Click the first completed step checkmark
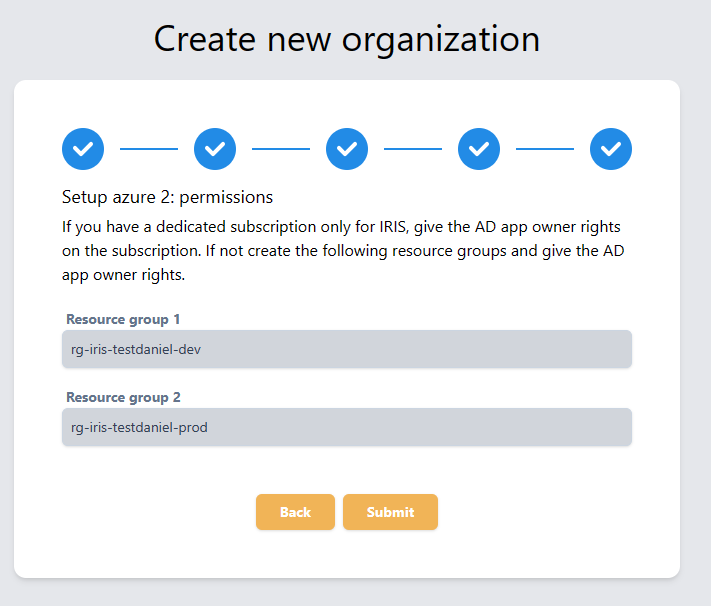 [x=83, y=149]
